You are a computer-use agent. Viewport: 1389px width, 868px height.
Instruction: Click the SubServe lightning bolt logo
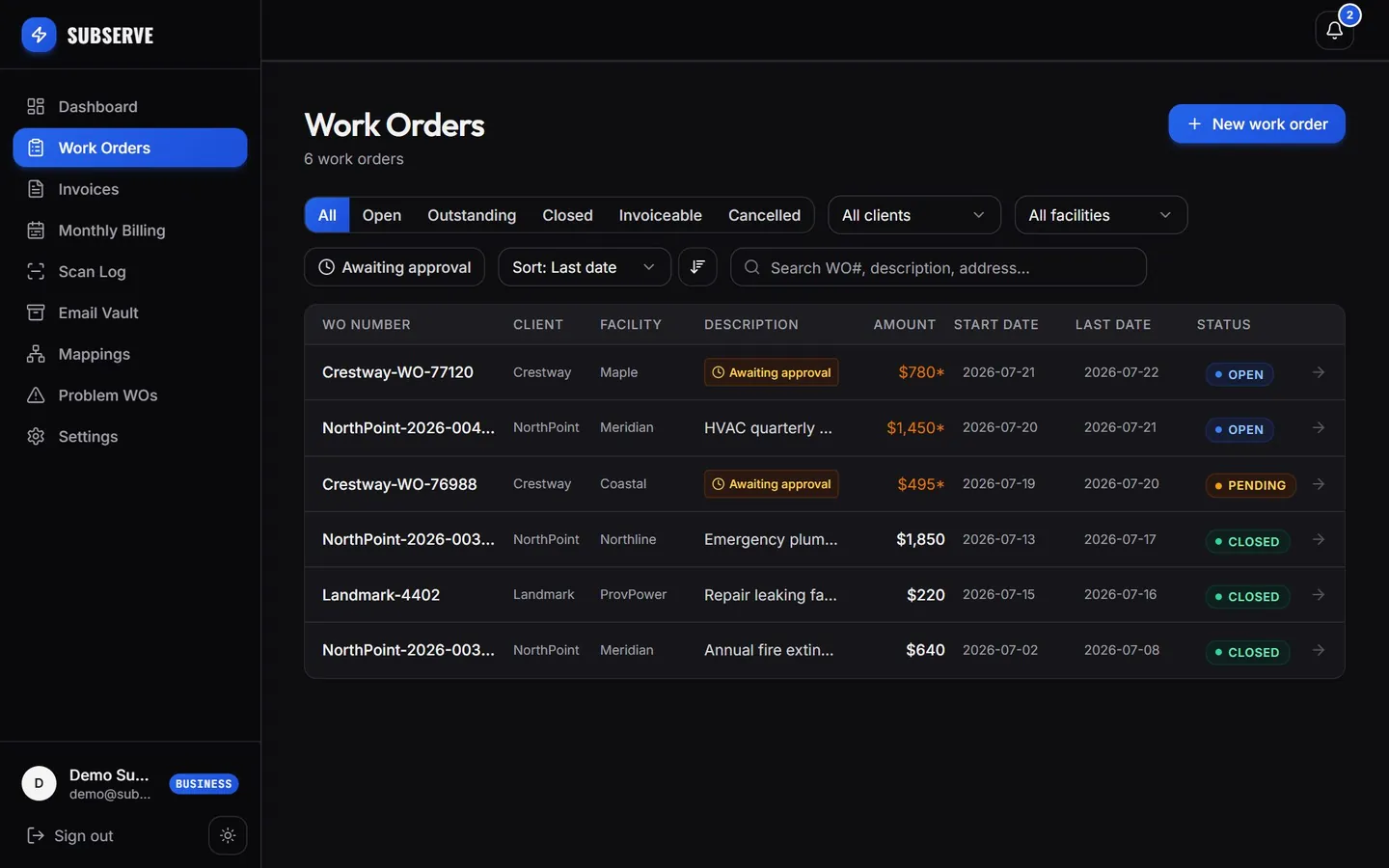point(39,35)
